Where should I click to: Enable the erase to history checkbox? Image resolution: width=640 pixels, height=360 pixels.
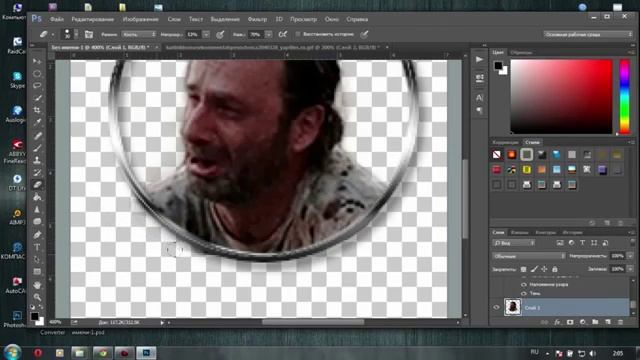pyautogui.click(x=298, y=34)
